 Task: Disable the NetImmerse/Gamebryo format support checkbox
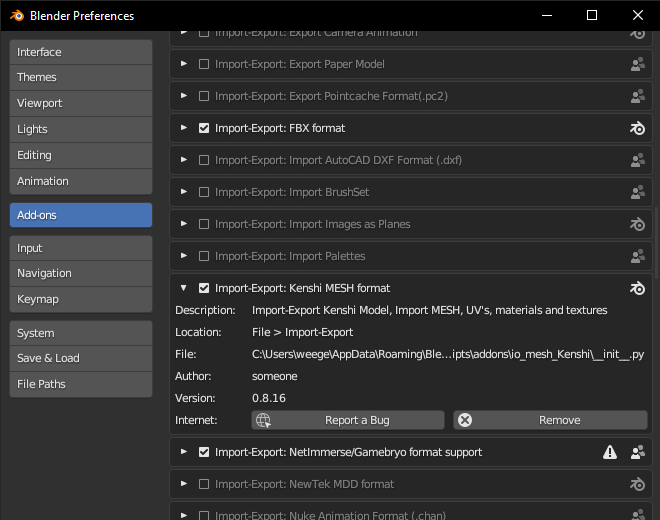(x=204, y=452)
